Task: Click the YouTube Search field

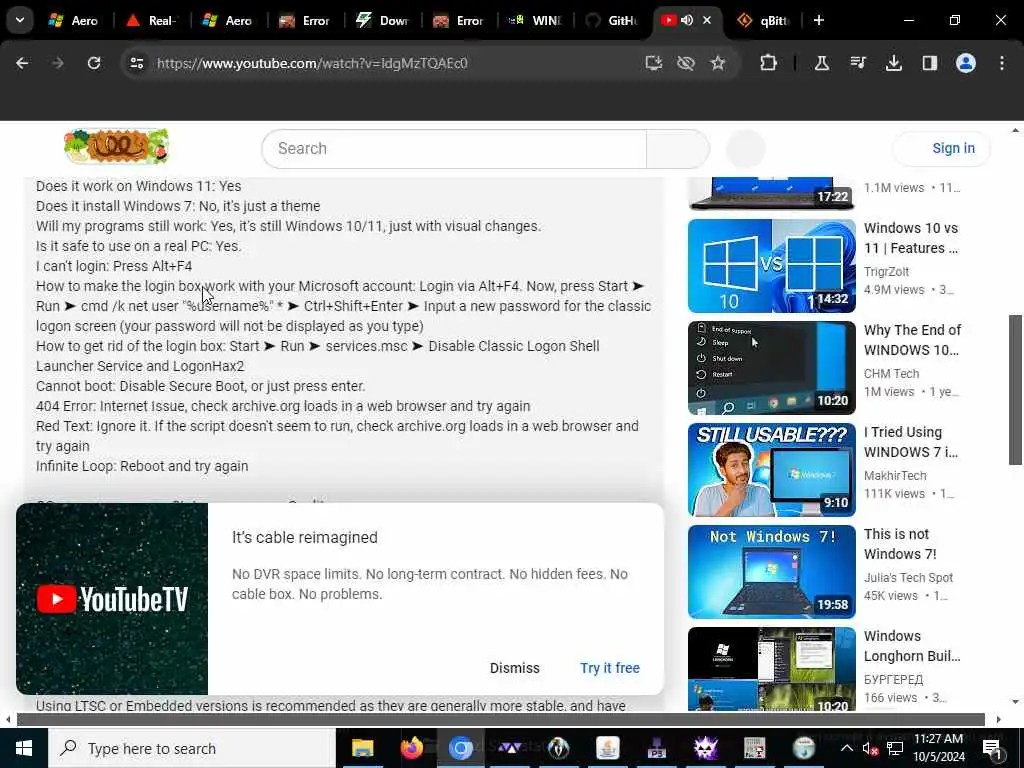Action: click(454, 149)
